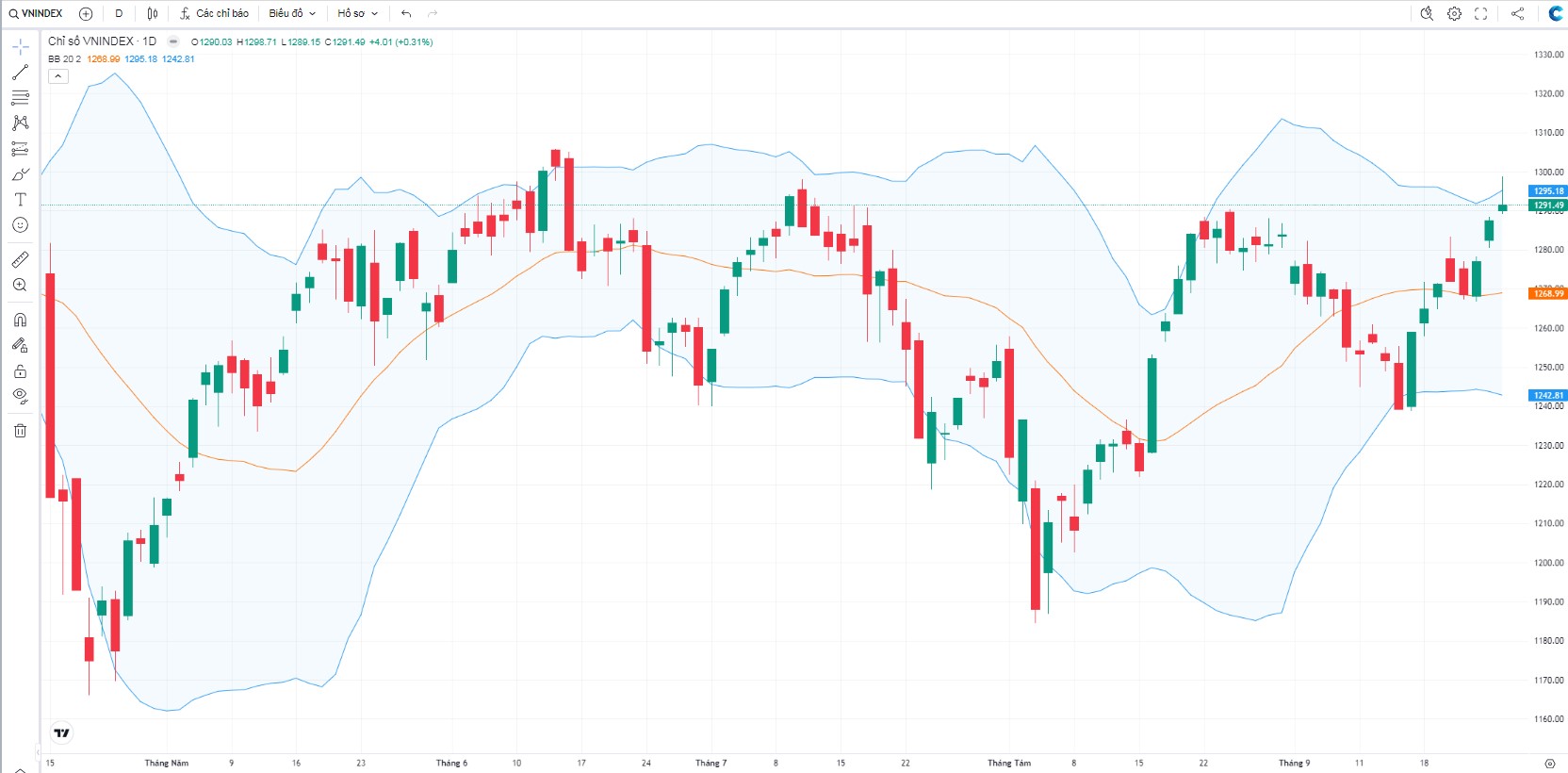Expand the Hồ sơ dropdown menu
Viewport: 1568px width, 773px height.
point(357,13)
